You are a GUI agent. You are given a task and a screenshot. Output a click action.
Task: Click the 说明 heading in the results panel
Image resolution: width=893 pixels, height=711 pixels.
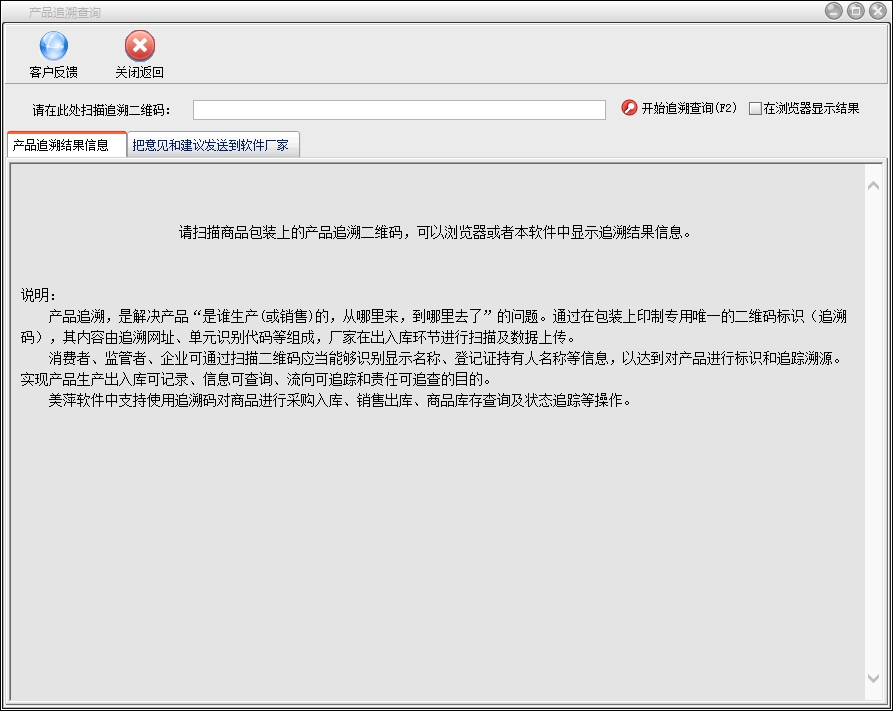(39, 295)
